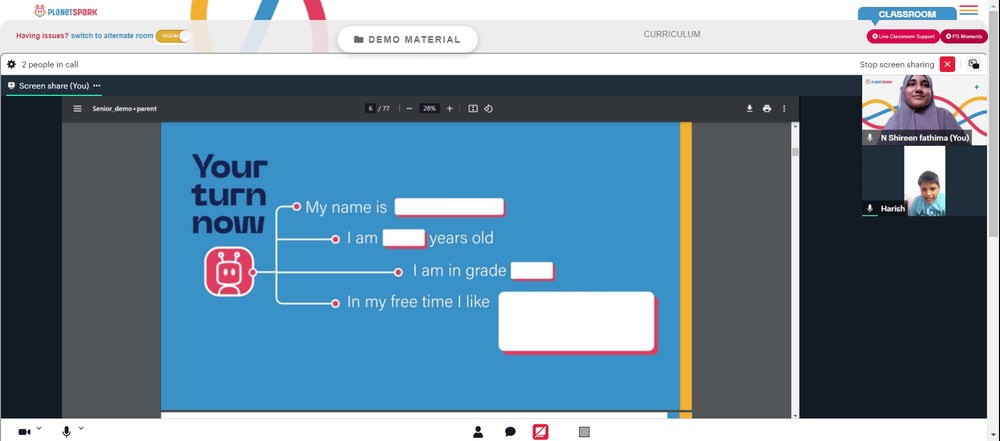Viewport: 1000px width, 441px height.
Task: Open the Screen share tab options (three dots)
Action: (x=97, y=86)
